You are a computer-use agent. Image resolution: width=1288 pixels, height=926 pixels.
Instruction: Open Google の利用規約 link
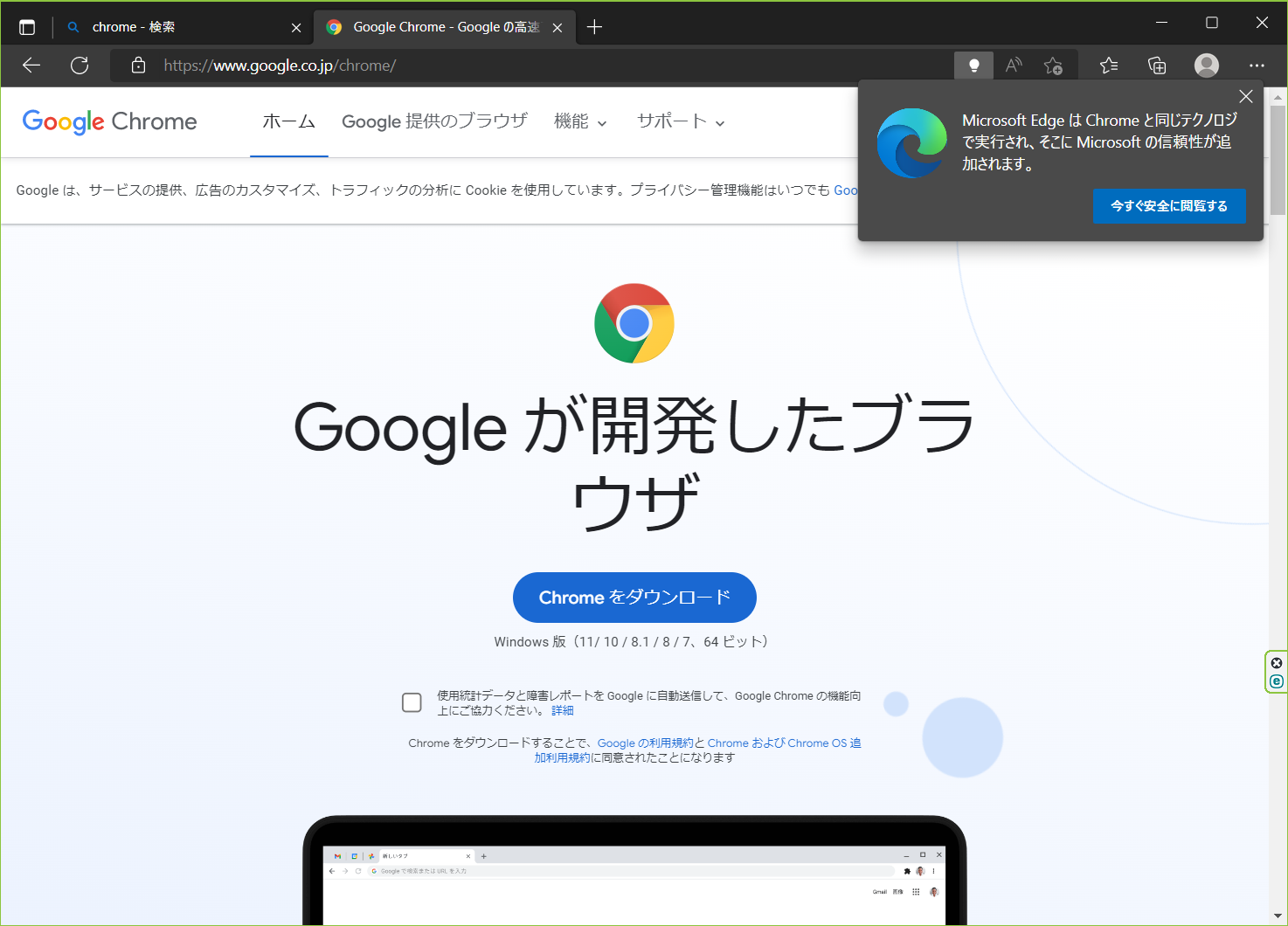(x=645, y=743)
